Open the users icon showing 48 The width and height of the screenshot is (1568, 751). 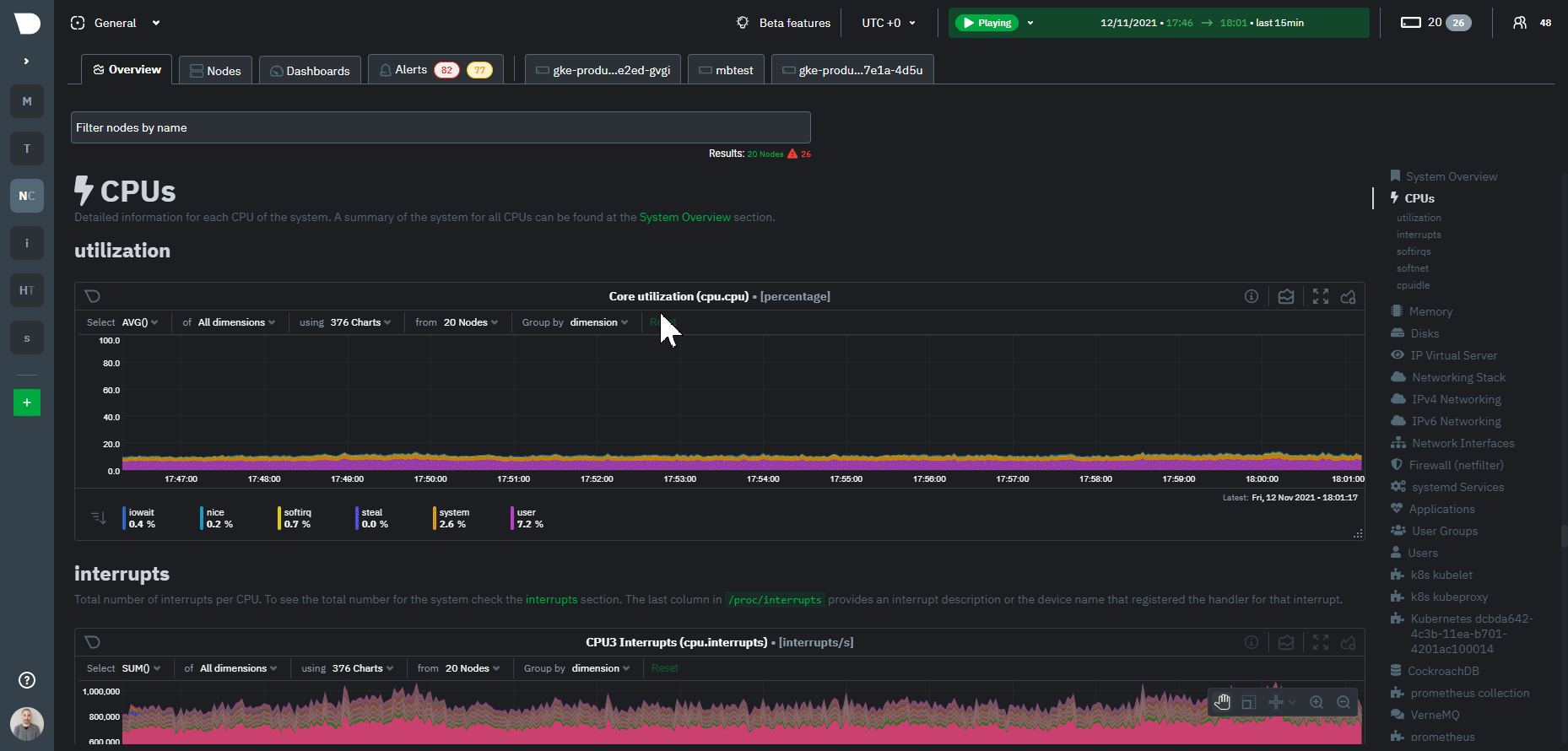(1532, 23)
